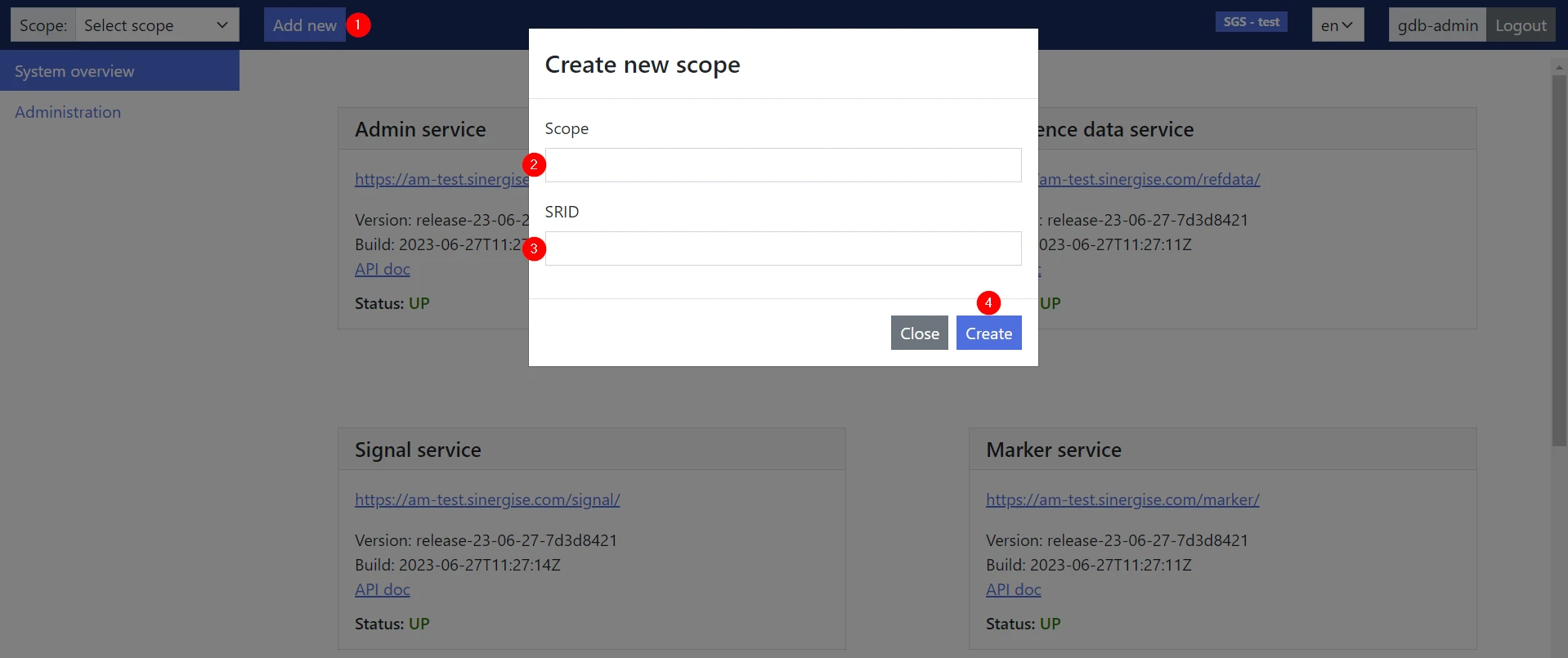Click the red step 2 marker badge
The image size is (1568, 658).
point(534,165)
